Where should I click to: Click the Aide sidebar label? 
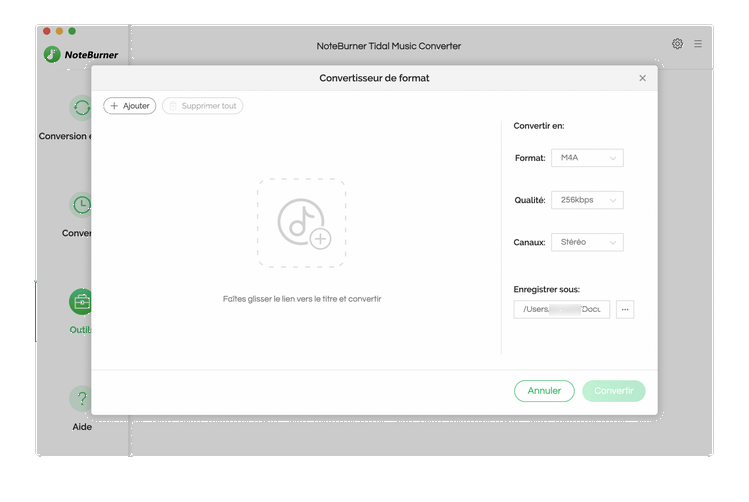click(x=82, y=427)
